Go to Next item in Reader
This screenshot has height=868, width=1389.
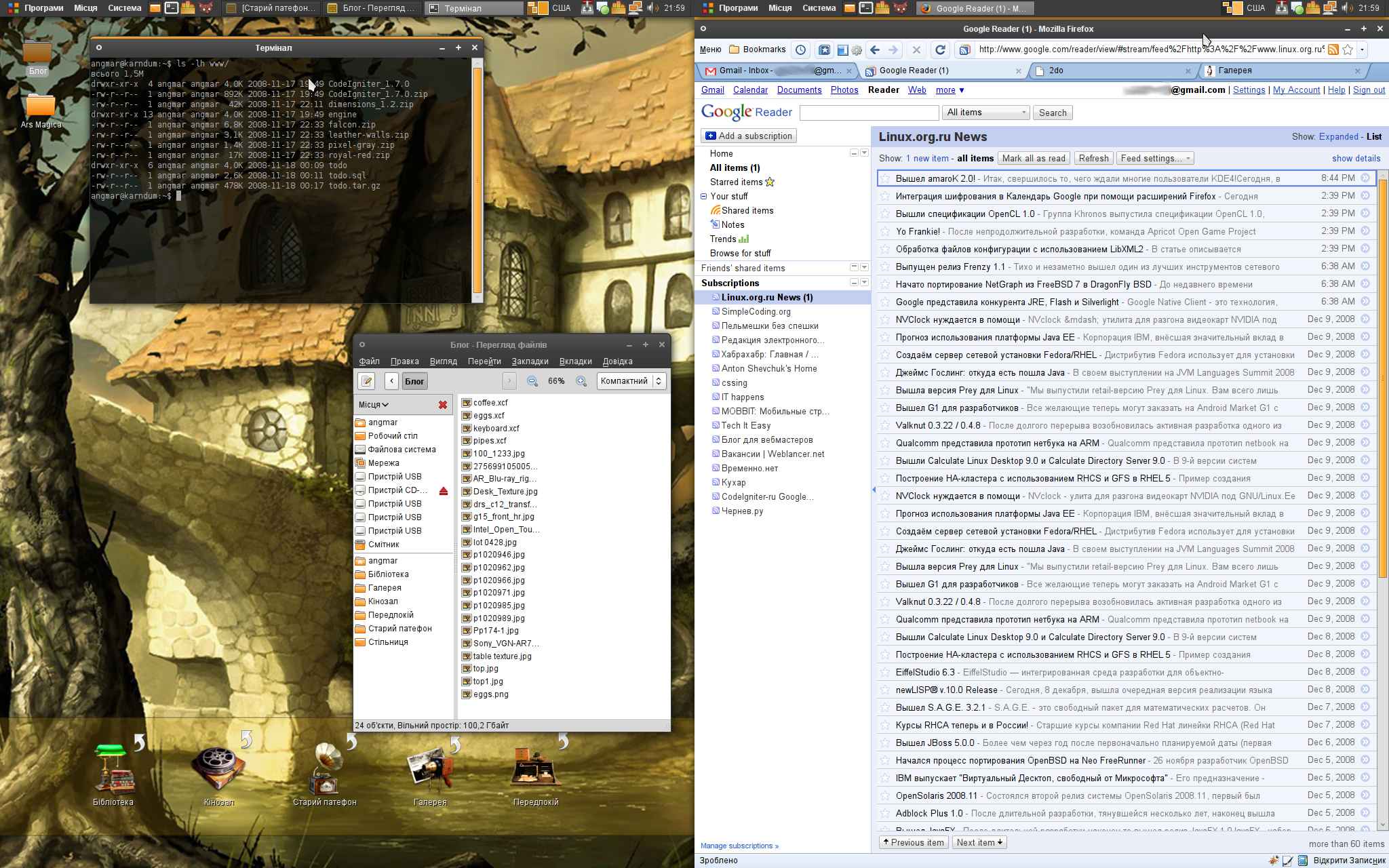979,842
